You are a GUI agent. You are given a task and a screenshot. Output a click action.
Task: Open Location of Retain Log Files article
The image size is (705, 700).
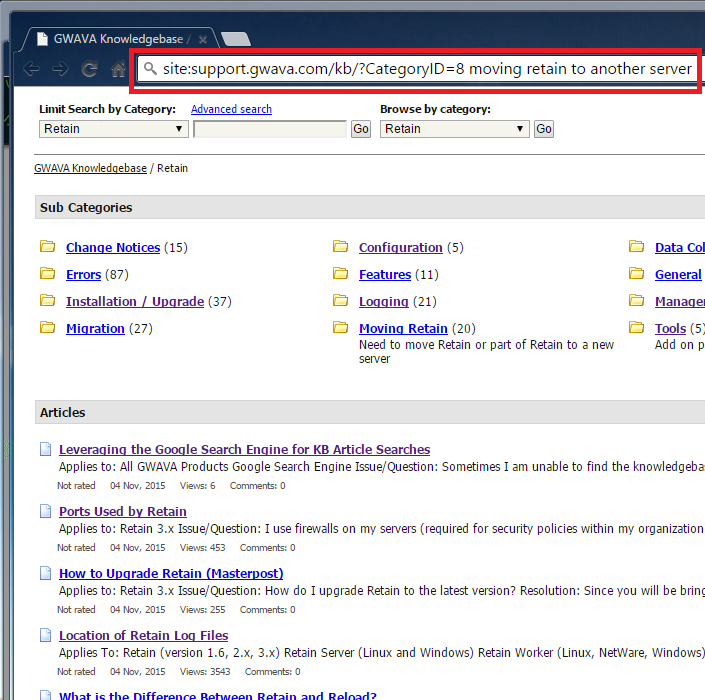click(143, 636)
